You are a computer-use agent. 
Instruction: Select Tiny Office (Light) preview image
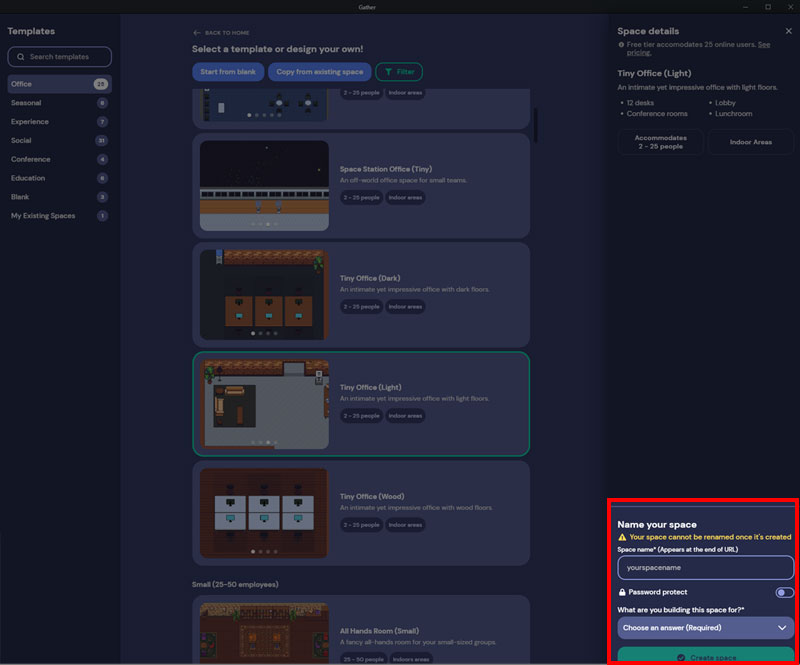(264, 404)
